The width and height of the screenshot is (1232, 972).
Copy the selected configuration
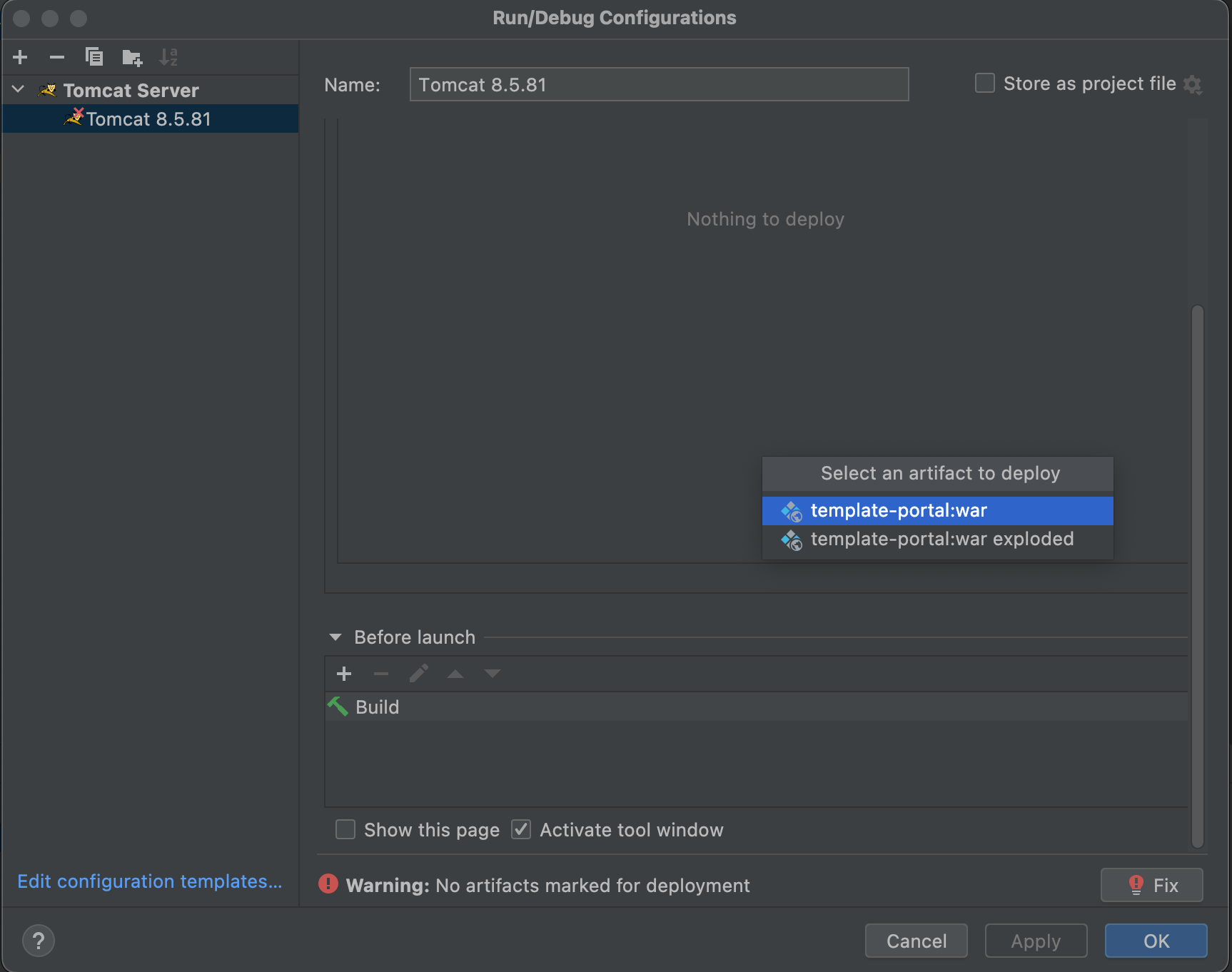tap(94, 57)
